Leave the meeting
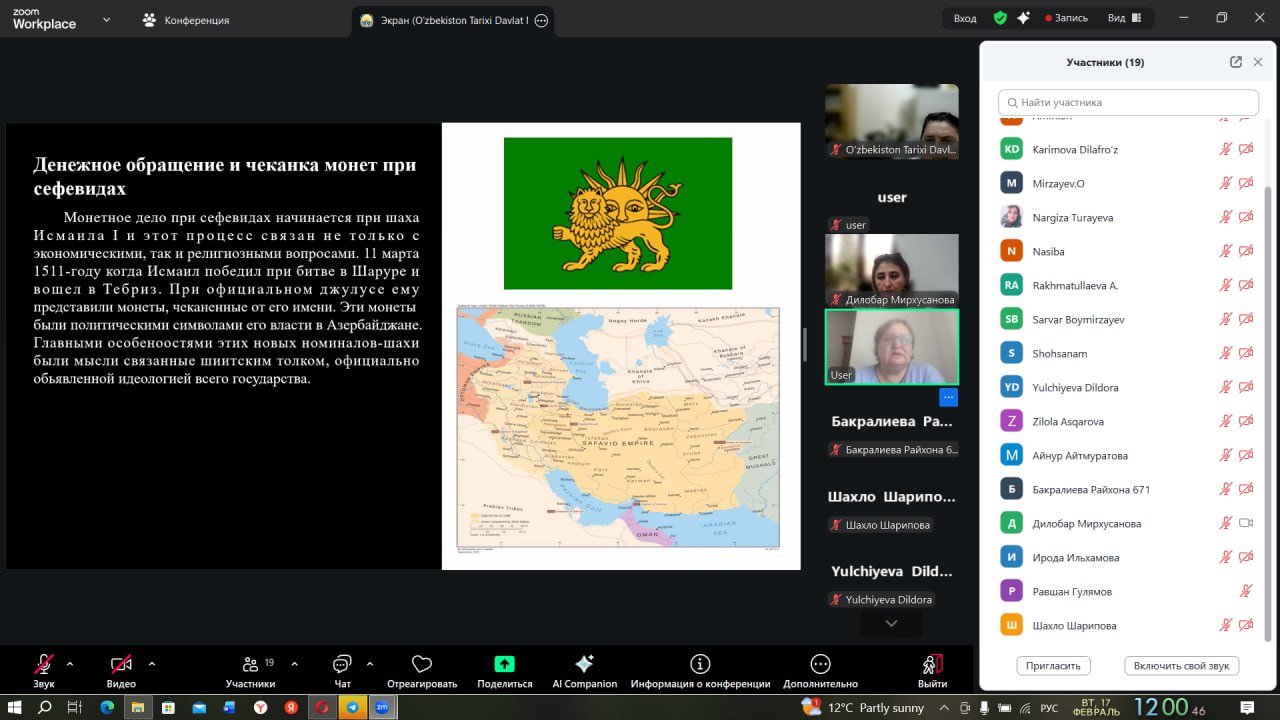The image size is (1280, 720). (x=932, y=665)
